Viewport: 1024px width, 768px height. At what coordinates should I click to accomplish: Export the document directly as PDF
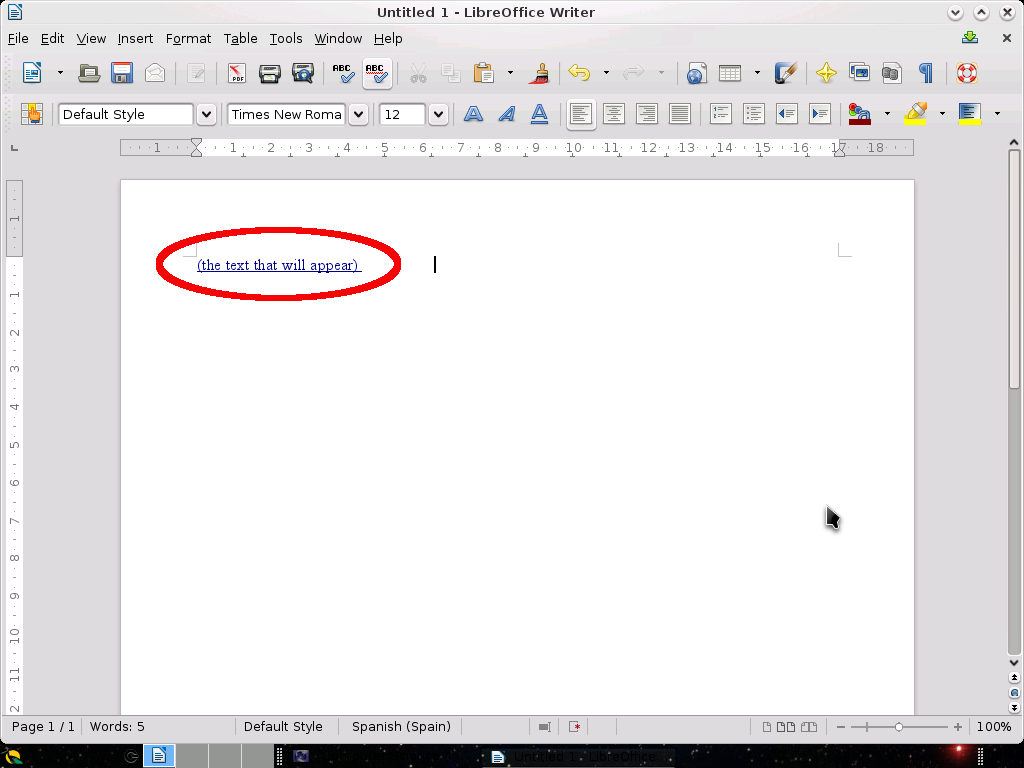click(x=236, y=73)
